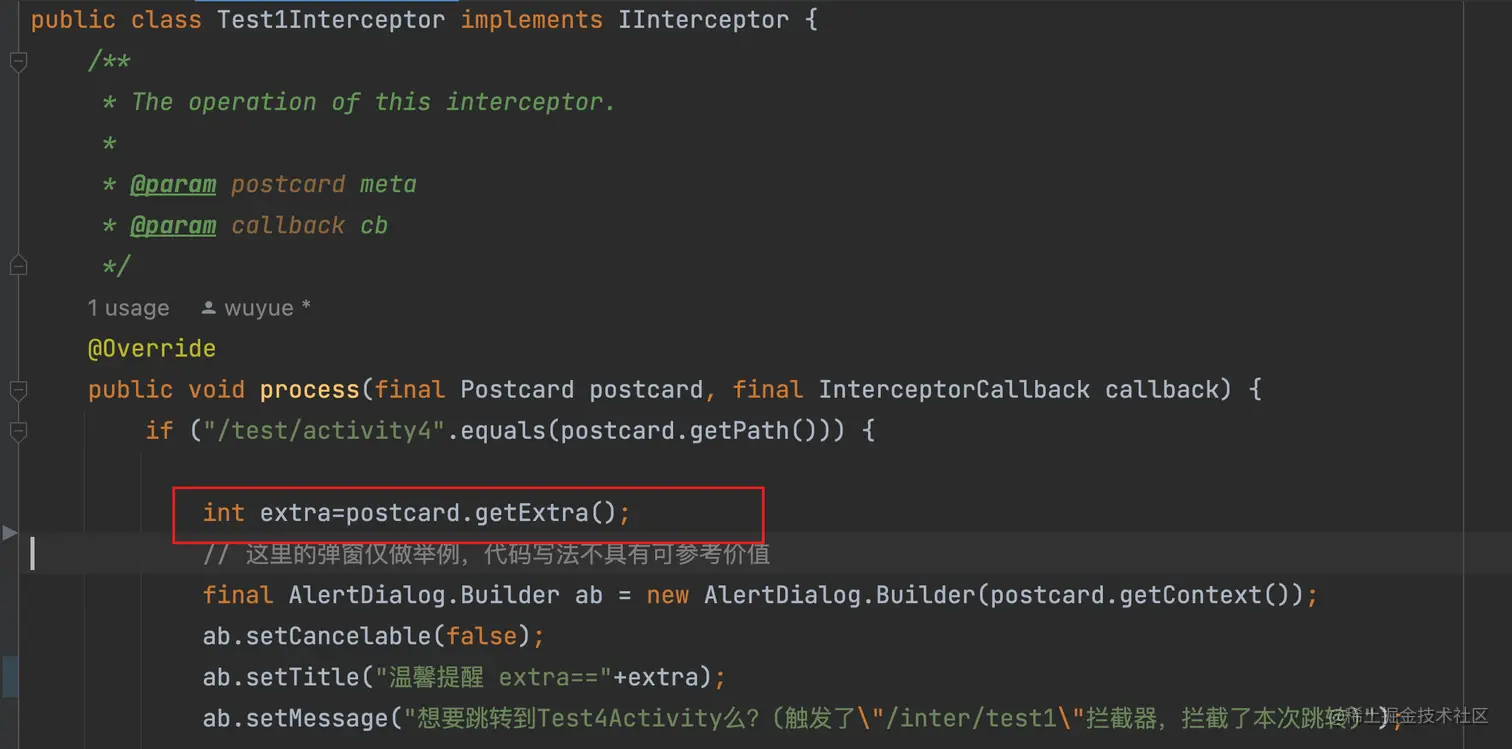Viewport: 1512px width, 749px height.
Task: Click the first @param tag
Action: [x=173, y=184]
